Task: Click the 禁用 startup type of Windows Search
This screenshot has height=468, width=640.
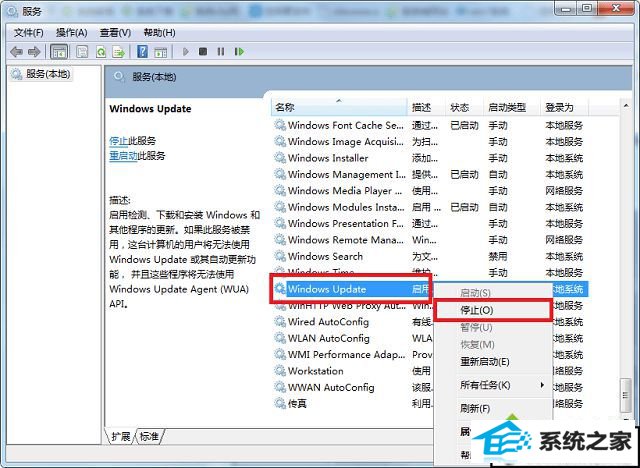Action: pyautogui.click(x=498, y=256)
